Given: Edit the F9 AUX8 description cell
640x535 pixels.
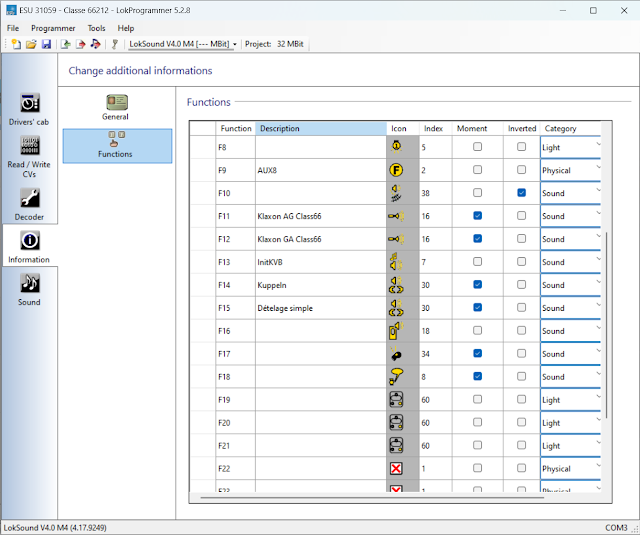Looking at the screenshot, I should 321,170.
